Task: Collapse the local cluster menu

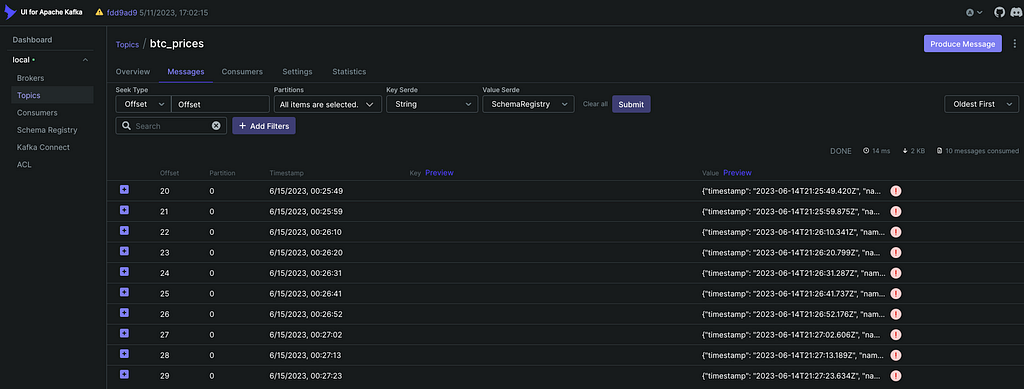Action: coord(86,60)
